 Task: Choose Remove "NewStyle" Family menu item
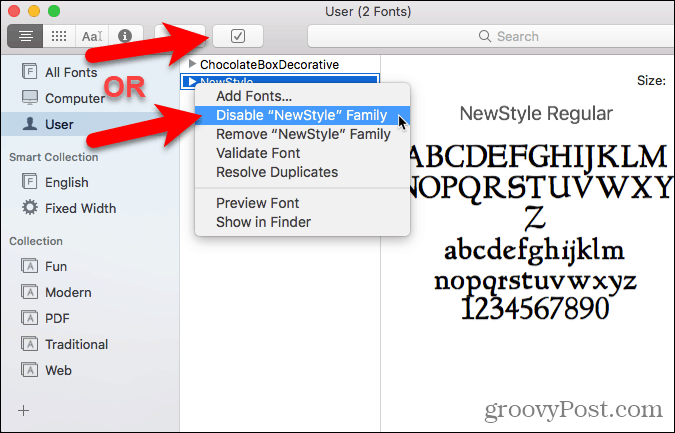pyautogui.click(x=302, y=134)
